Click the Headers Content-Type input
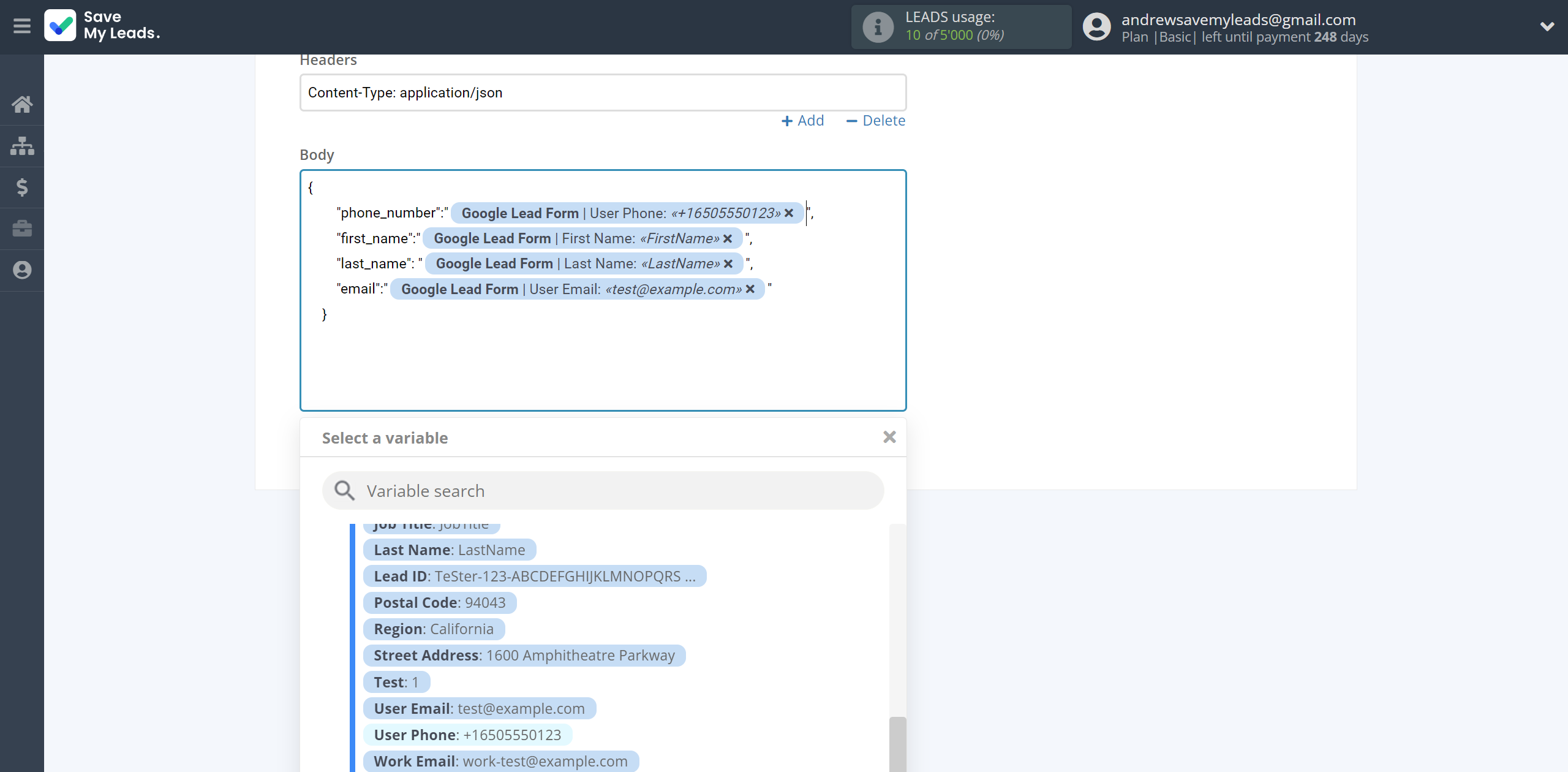1568x772 pixels. (x=603, y=93)
